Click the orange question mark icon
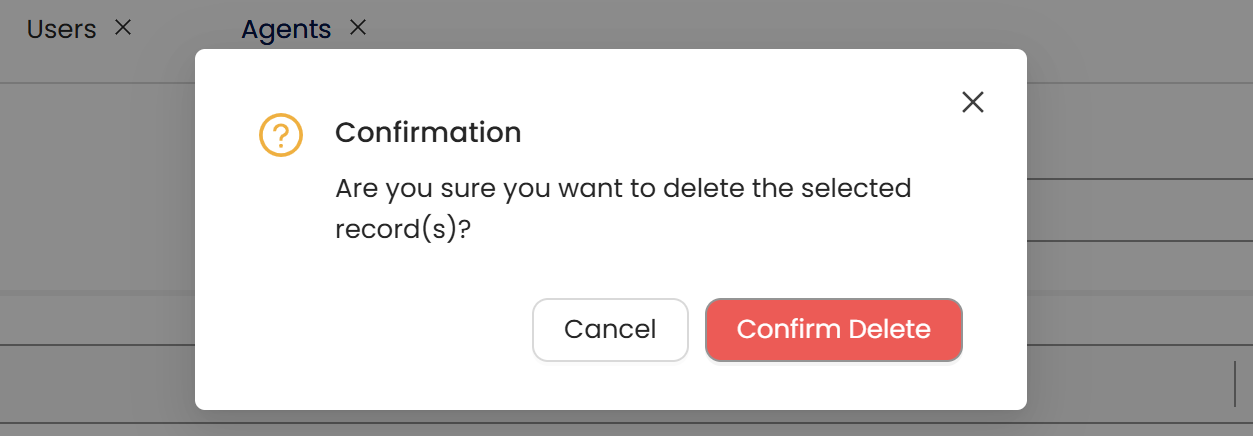Image resolution: width=1253 pixels, height=436 pixels. (x=280, y=134)
